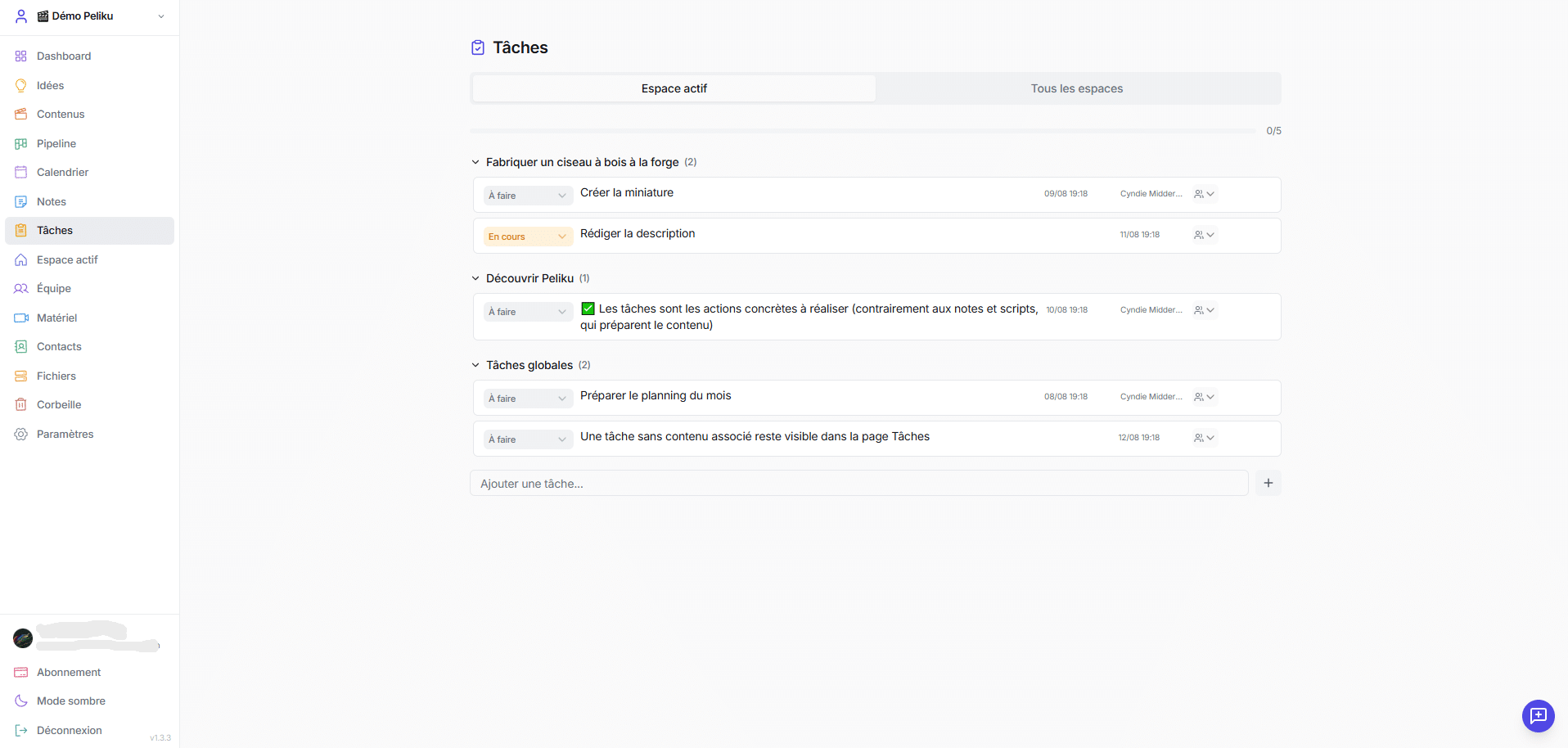Open En cours status dropdown for Rédiger la description
The width and height of the screenshot is (1568, 748).
(x=528, y=237)
